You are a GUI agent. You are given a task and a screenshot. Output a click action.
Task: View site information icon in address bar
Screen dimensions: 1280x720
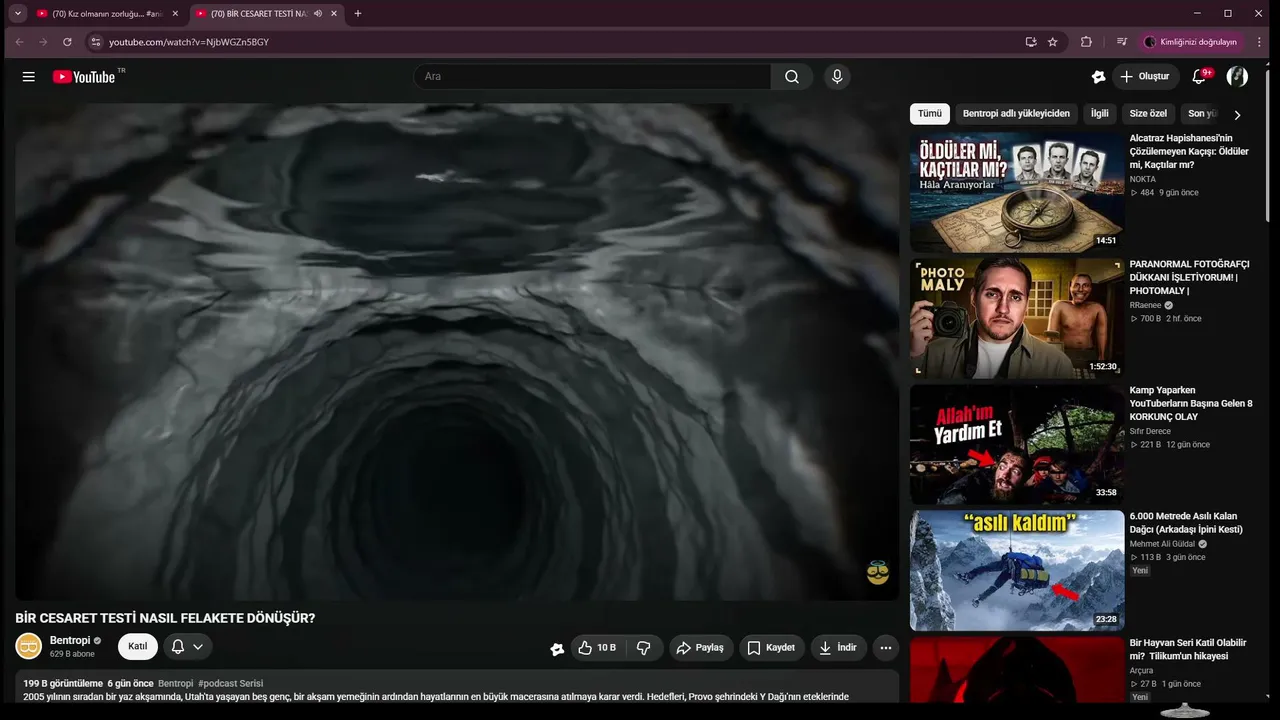(x=96, y=42)
